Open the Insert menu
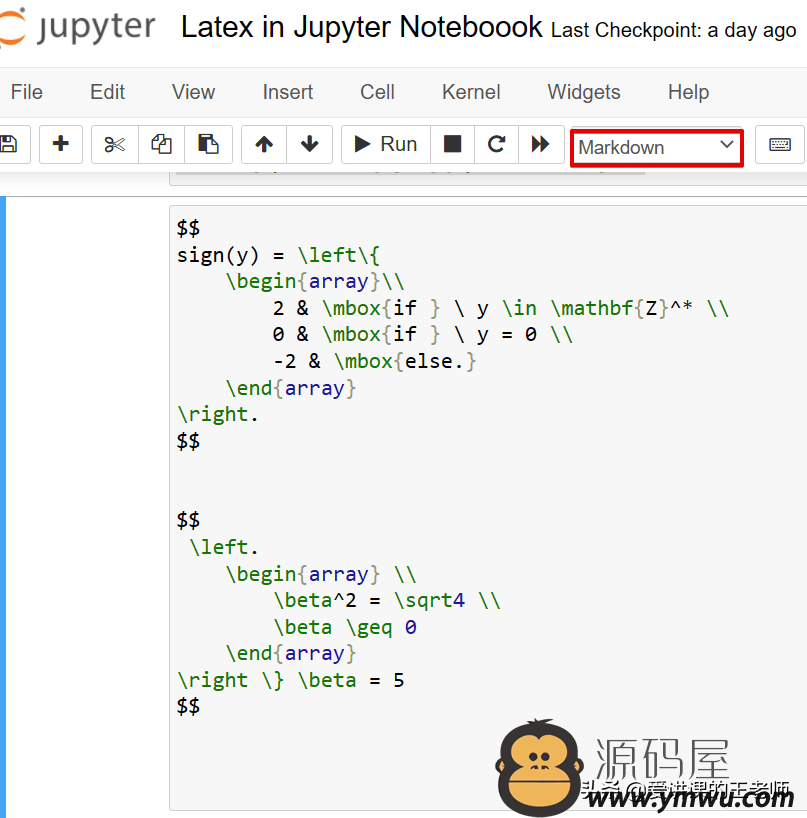 point(287,92)
